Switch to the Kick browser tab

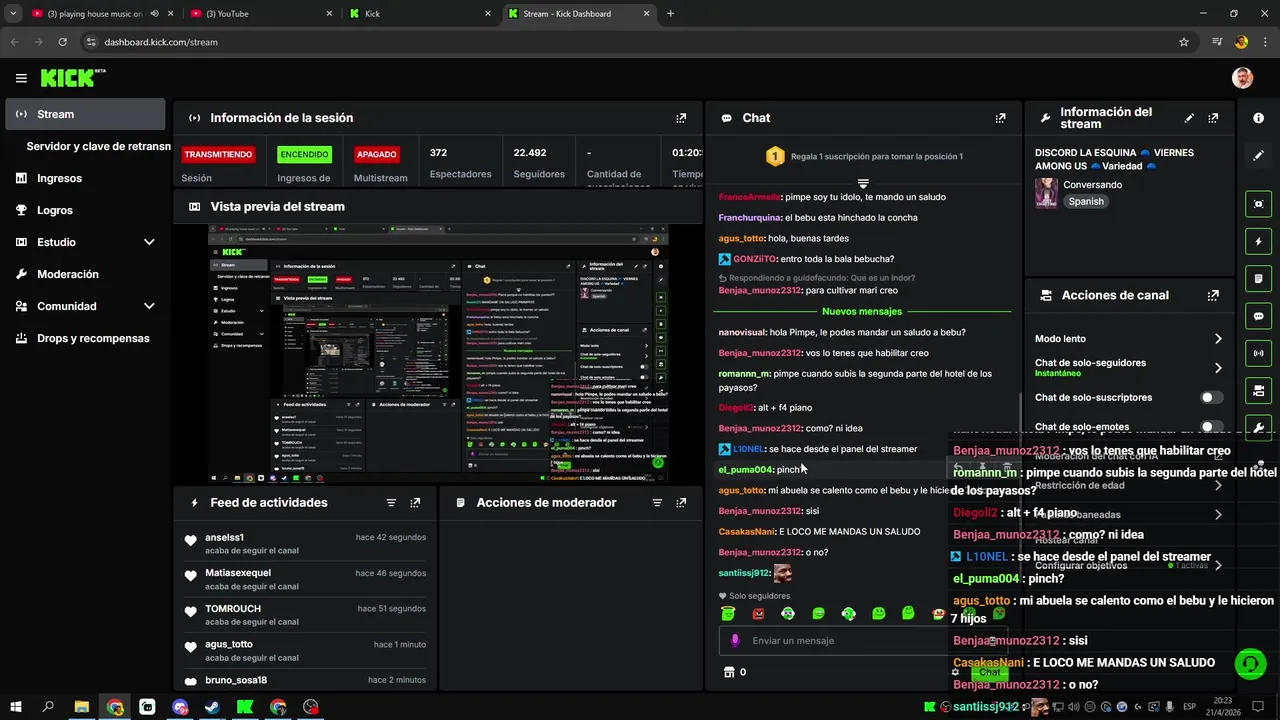(x=420, y=14)
